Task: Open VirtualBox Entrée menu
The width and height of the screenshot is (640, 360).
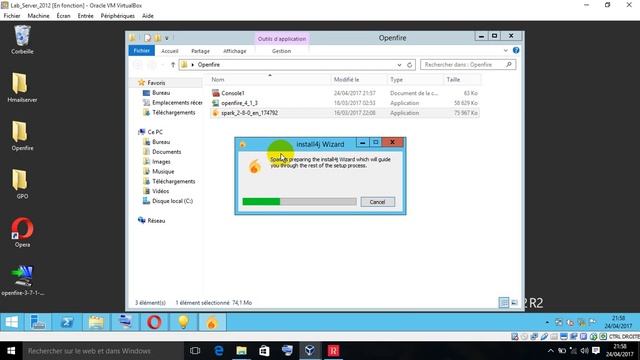Action: tap(85, 16)
